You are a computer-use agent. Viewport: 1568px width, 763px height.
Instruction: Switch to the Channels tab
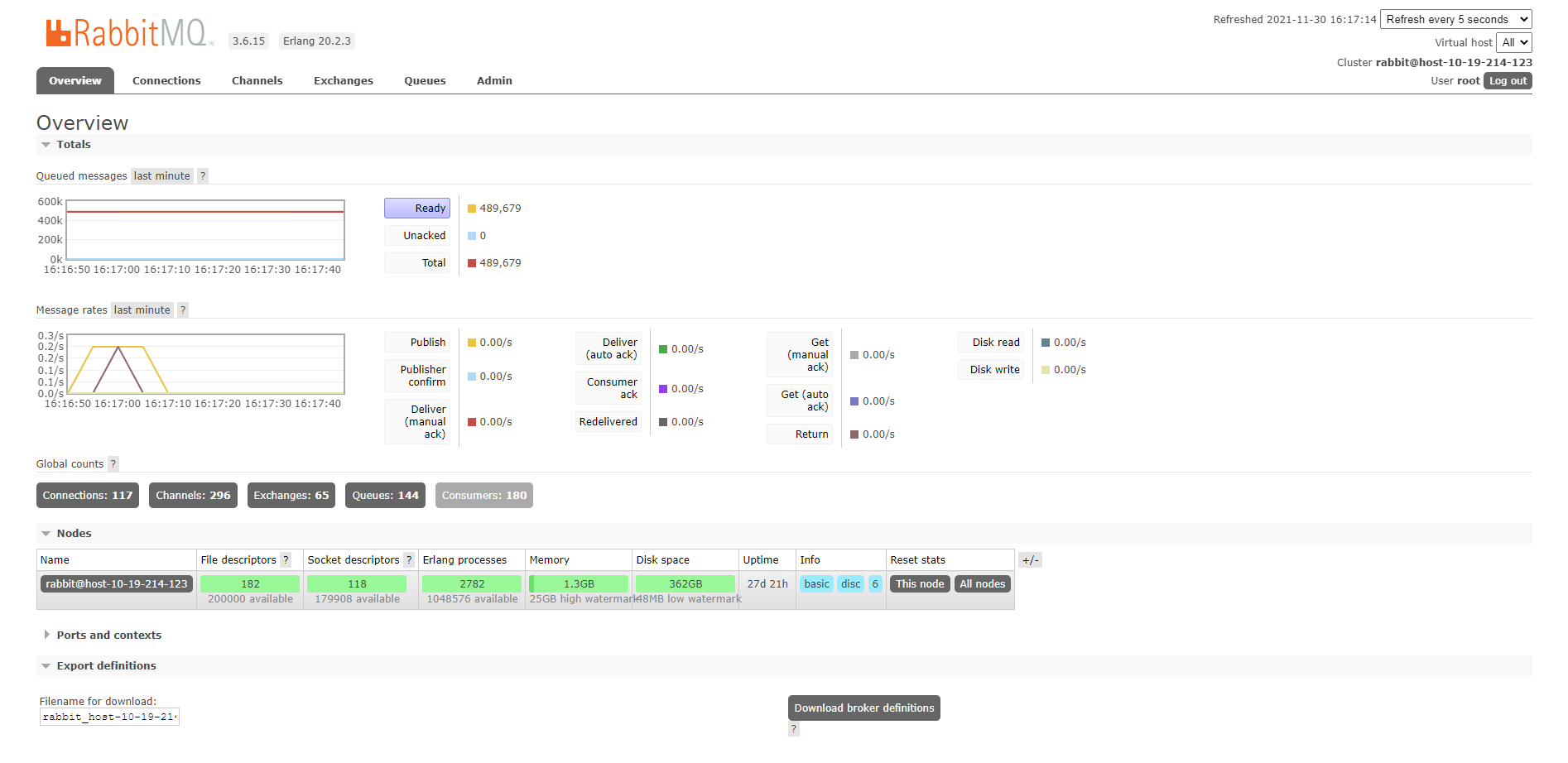pyautogui.click(x=257, y=80)
